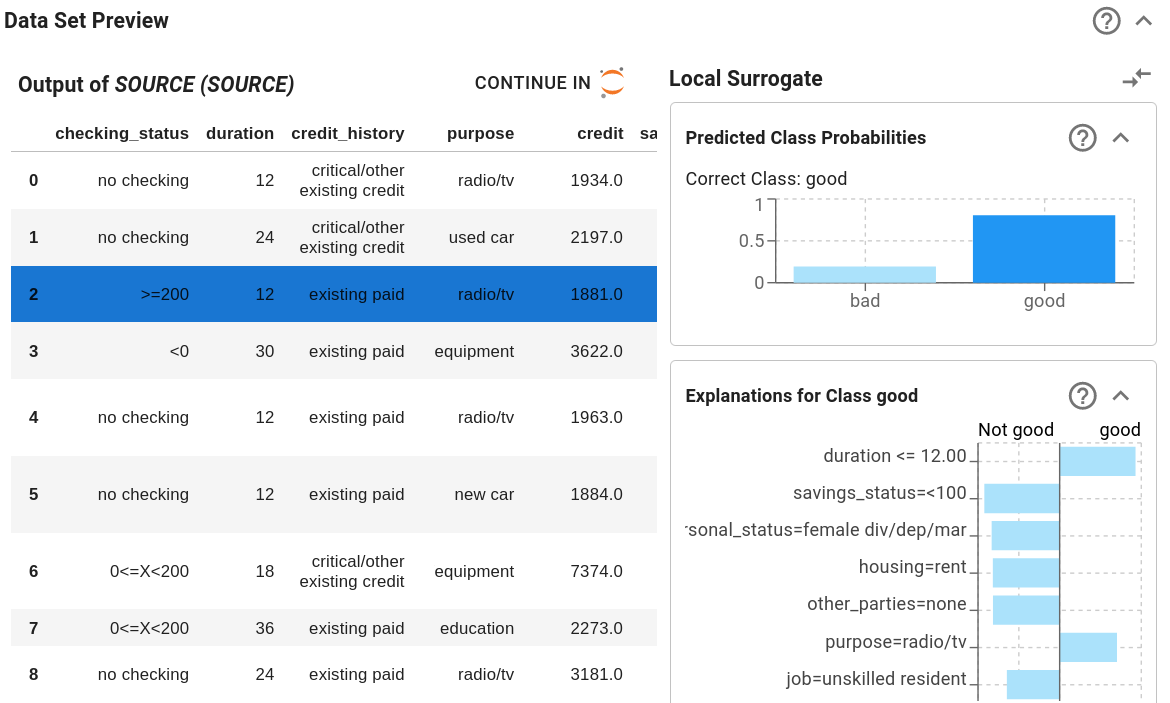Click the job=unskilled resident explanation bar
Screen dimensions: 1170x703
tap(1033, 684)
